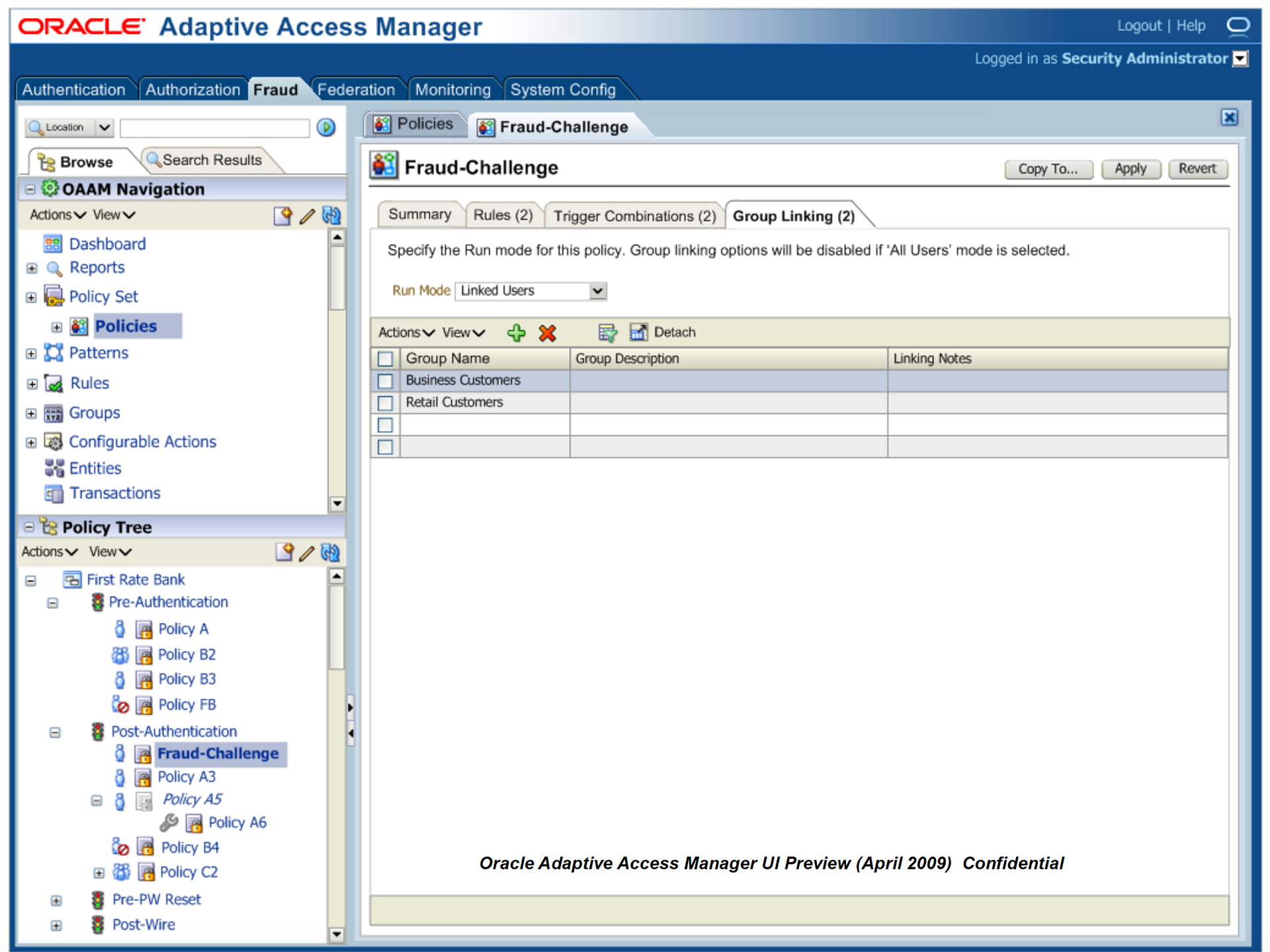Click the filter query icon in group toolbar
Viewport: 1270px width, 952px height.
607,333
